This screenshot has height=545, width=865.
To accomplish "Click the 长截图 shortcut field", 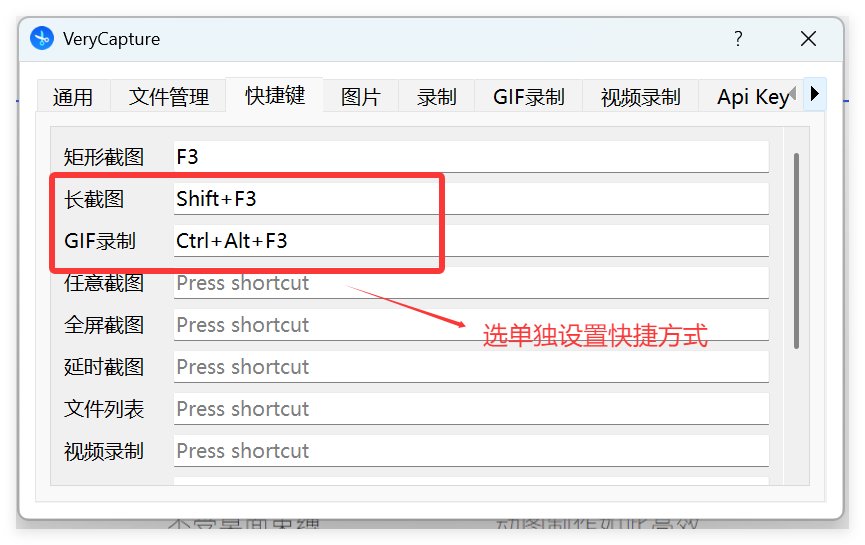I will (470, 199).
